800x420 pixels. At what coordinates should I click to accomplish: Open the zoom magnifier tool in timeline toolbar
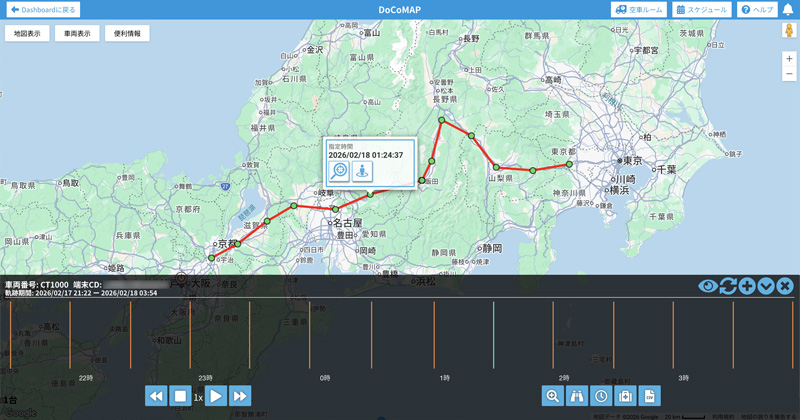[553, 396]
